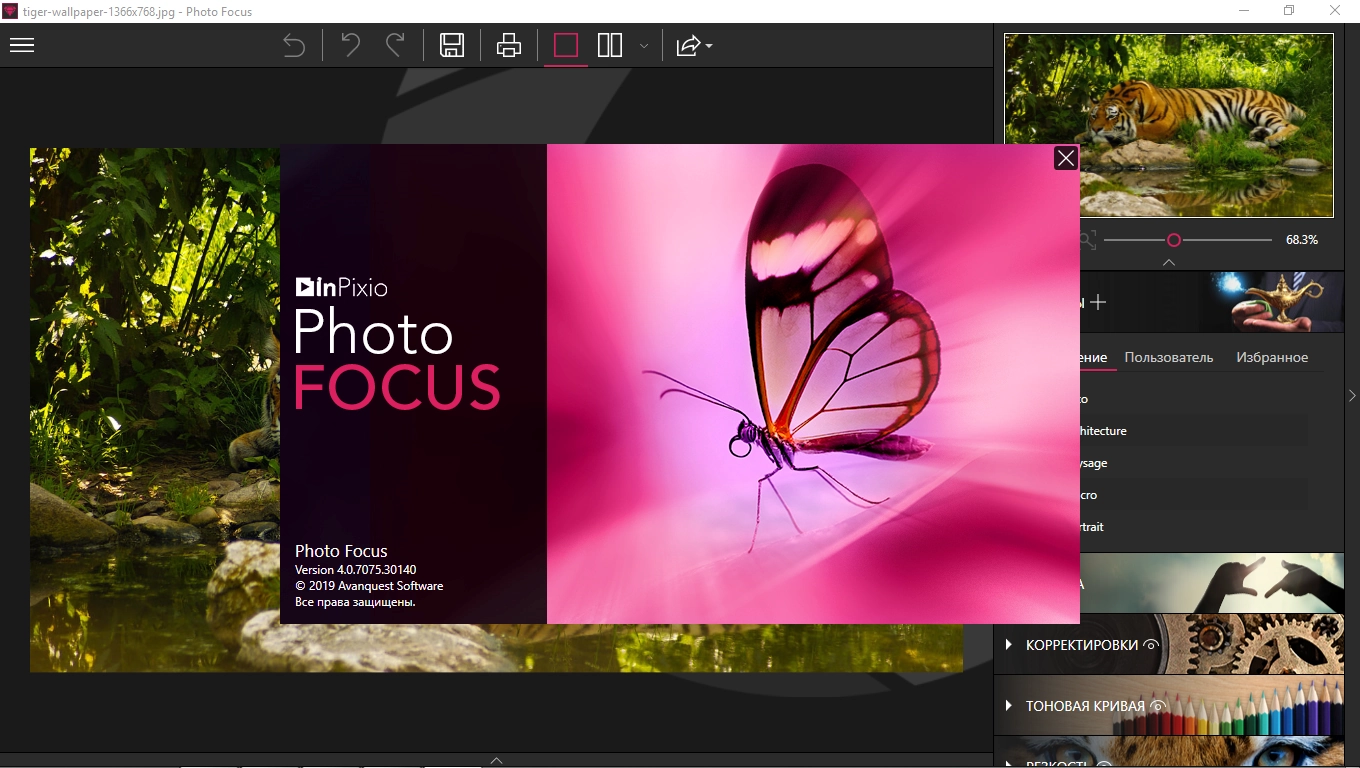Restore down the Photo Focus window
The width and height of the screenshot is (1360, 768).
coord(1289,11)
